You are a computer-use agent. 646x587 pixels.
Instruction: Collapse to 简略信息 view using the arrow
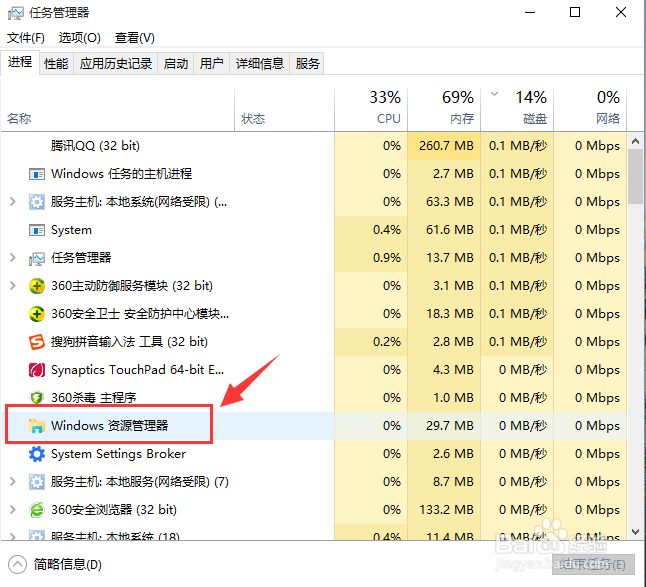click(x=17, y=564)
